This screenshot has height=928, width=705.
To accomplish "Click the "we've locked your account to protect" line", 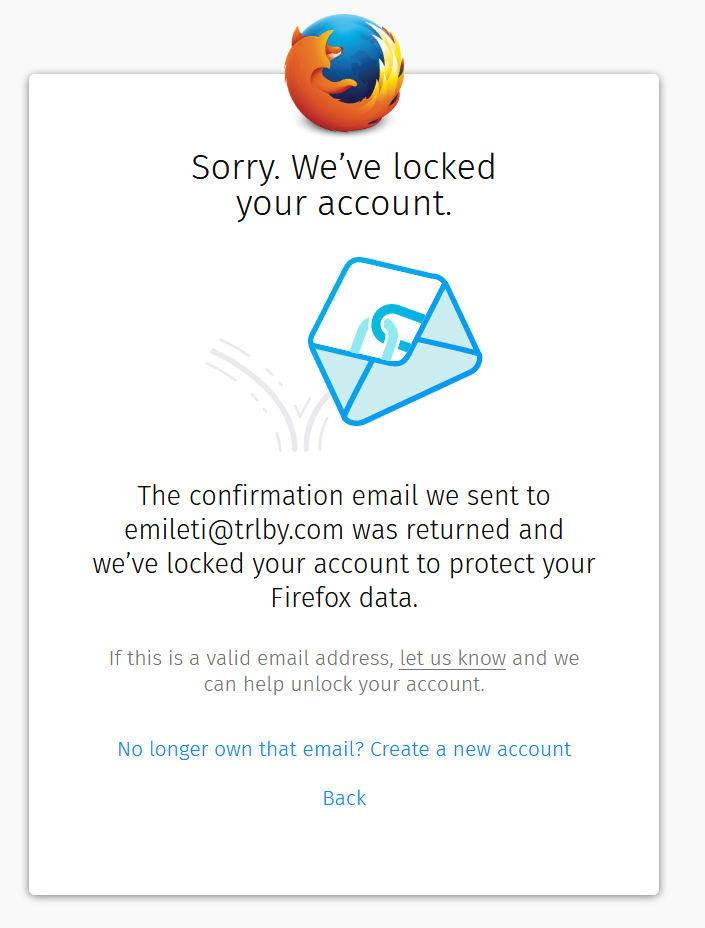I will [x=344, y=563].
